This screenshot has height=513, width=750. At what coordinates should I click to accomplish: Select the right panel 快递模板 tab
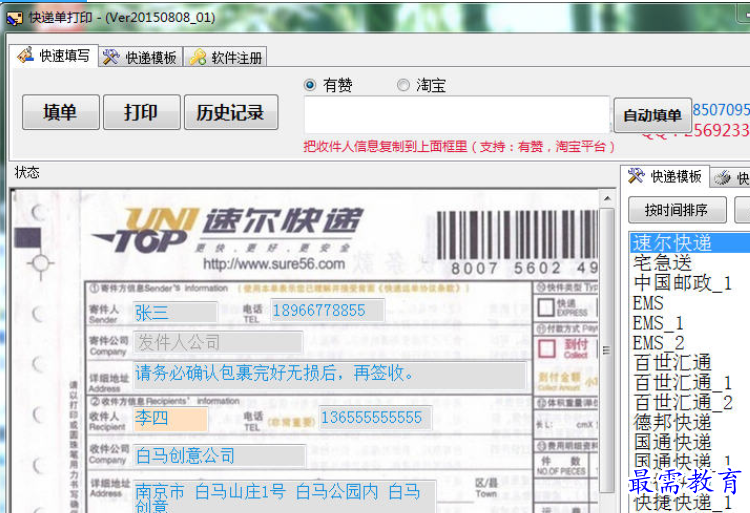click(664, 176)
